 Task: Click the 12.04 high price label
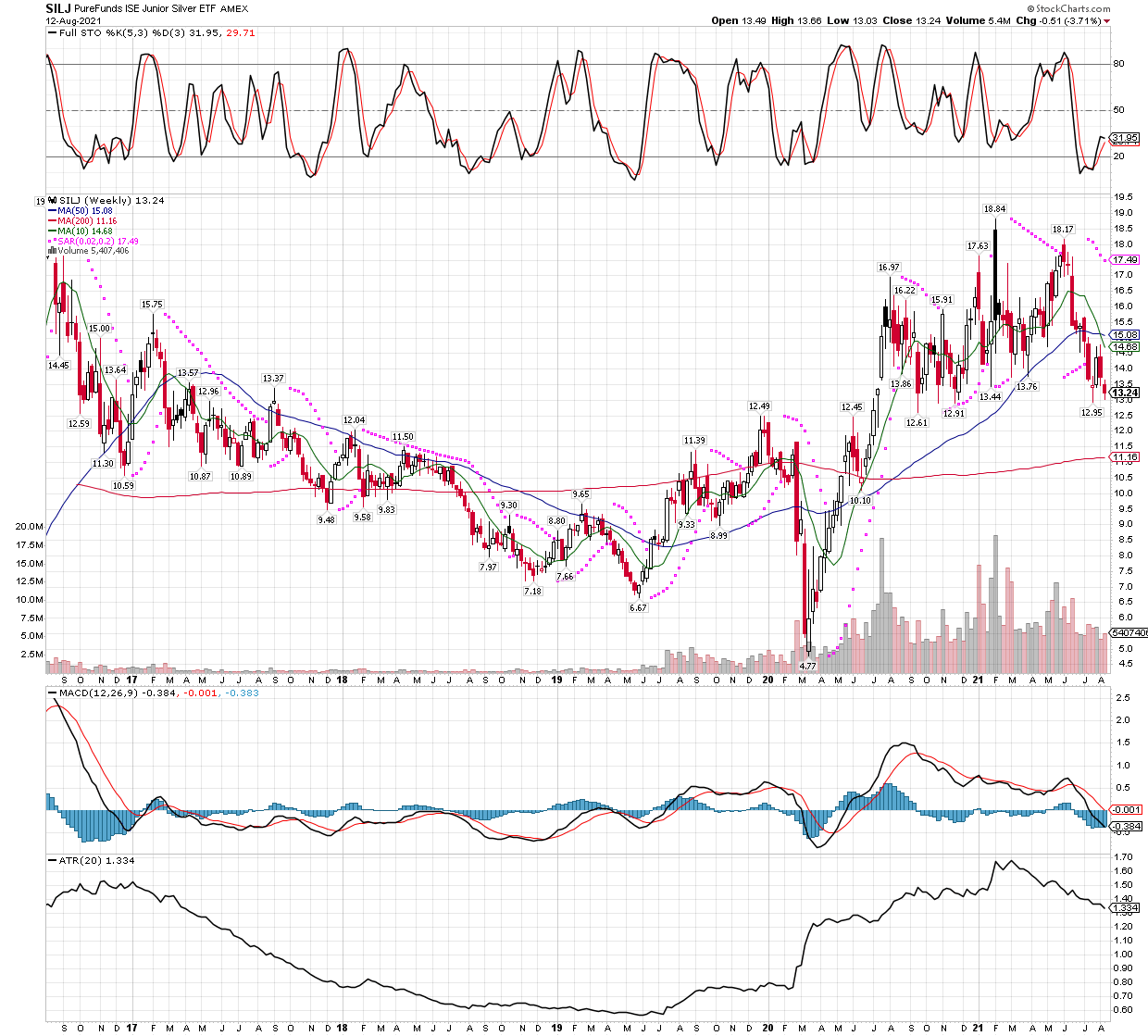[355, 420]
